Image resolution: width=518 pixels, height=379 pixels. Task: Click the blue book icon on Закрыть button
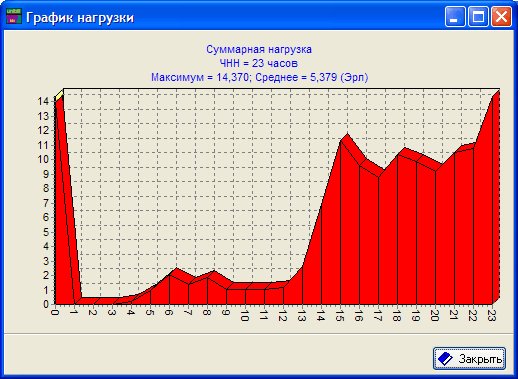click(x=445, y=359)
